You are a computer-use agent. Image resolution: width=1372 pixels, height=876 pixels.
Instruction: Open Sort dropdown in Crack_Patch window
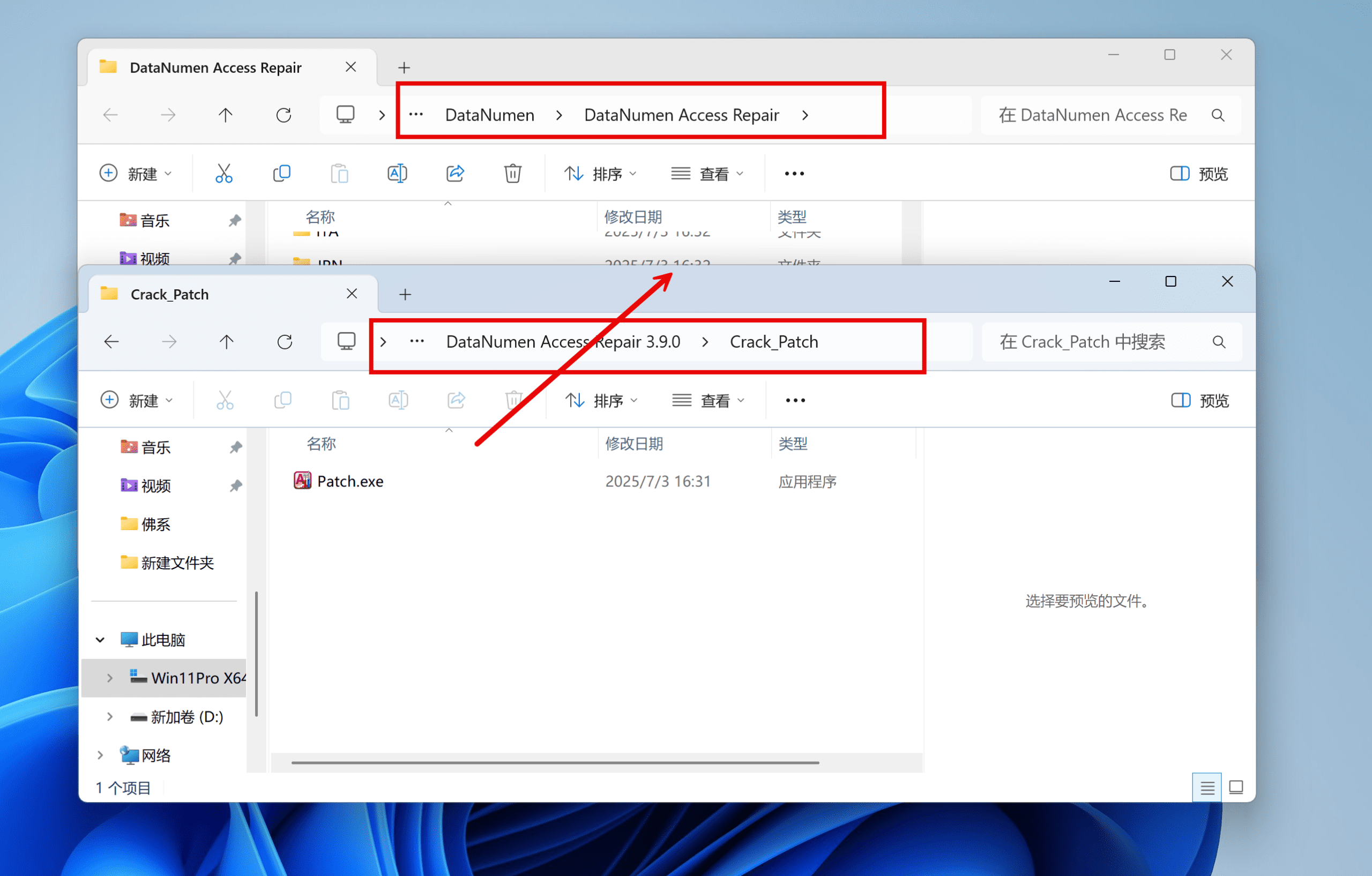click(601, 400)
